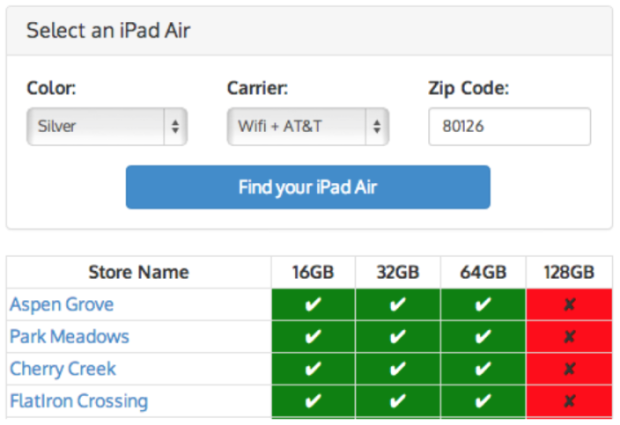
Task: Click Cherry Creek 64GB availability checkmark
Action: (x=483, y=369)
